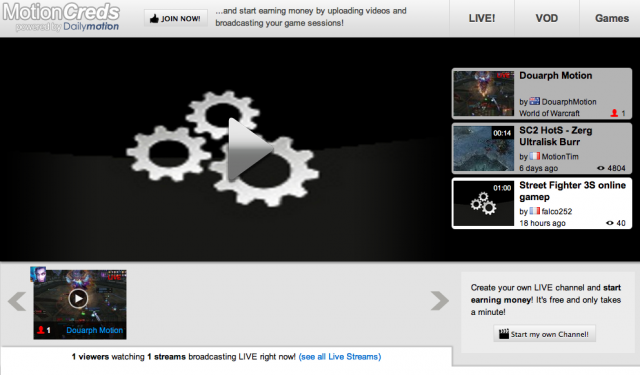Click the MotionCreds logo
Screen dimensions: 640x375
[x=61, y=17]
